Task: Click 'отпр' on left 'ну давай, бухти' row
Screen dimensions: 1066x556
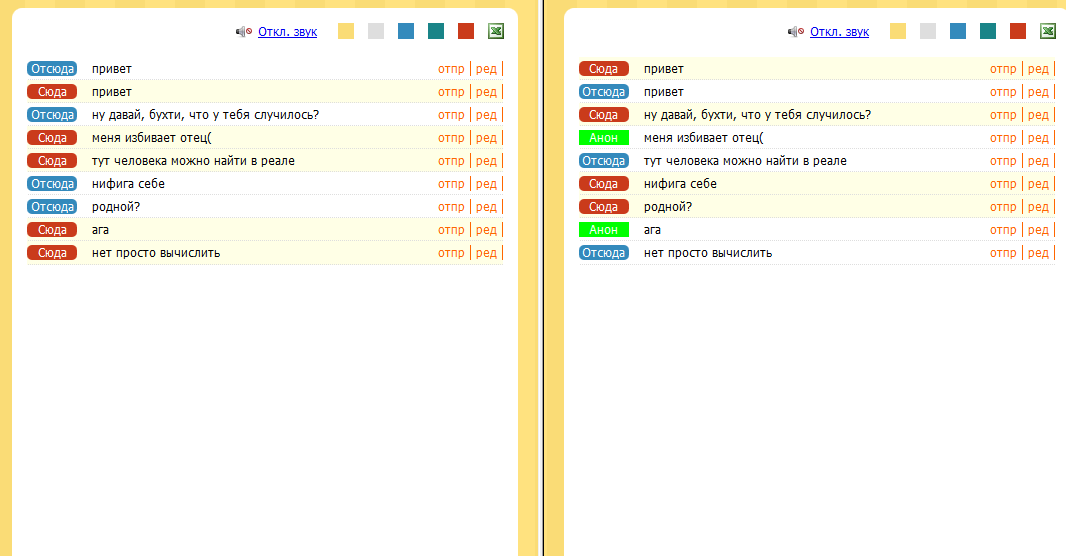Action: tap(451, 115)
